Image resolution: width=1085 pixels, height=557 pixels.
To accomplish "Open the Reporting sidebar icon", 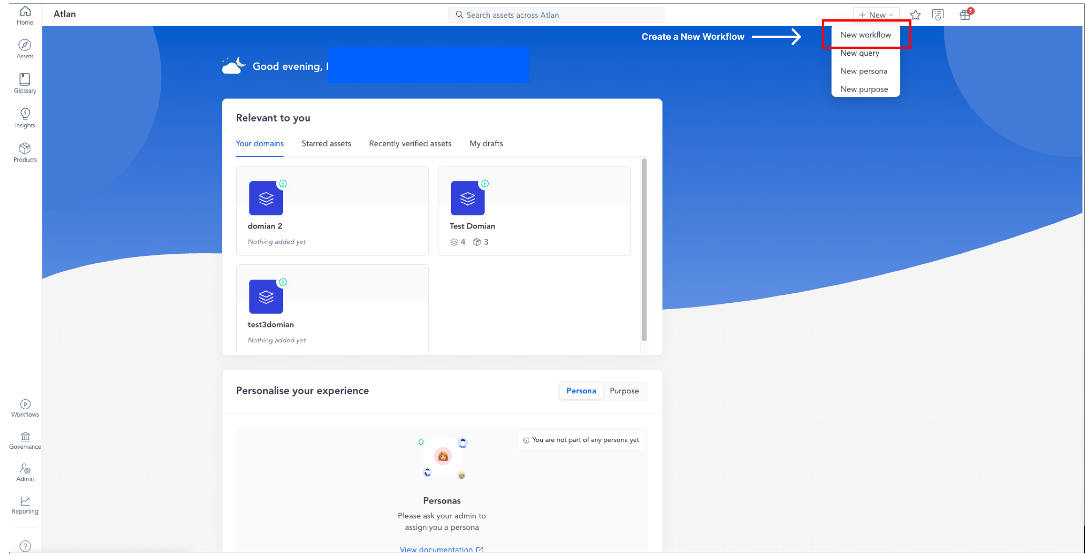I will point(25,504).
